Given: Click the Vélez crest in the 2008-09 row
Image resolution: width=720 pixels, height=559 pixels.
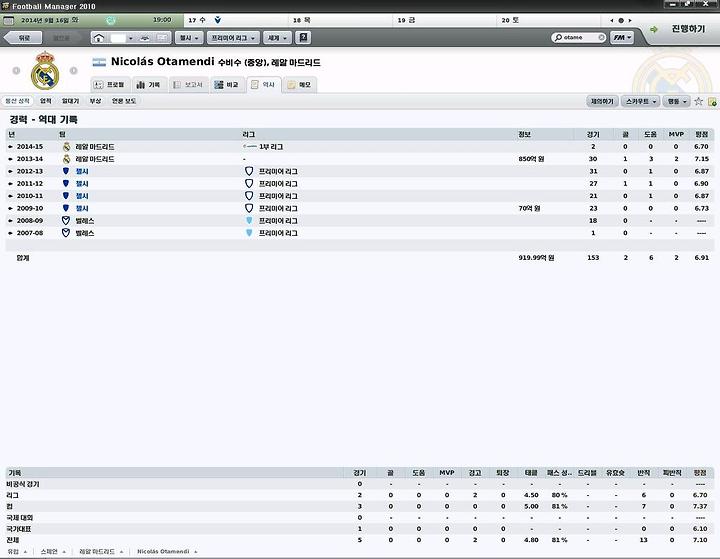Looking at the screenshot, I should [66, 220].
